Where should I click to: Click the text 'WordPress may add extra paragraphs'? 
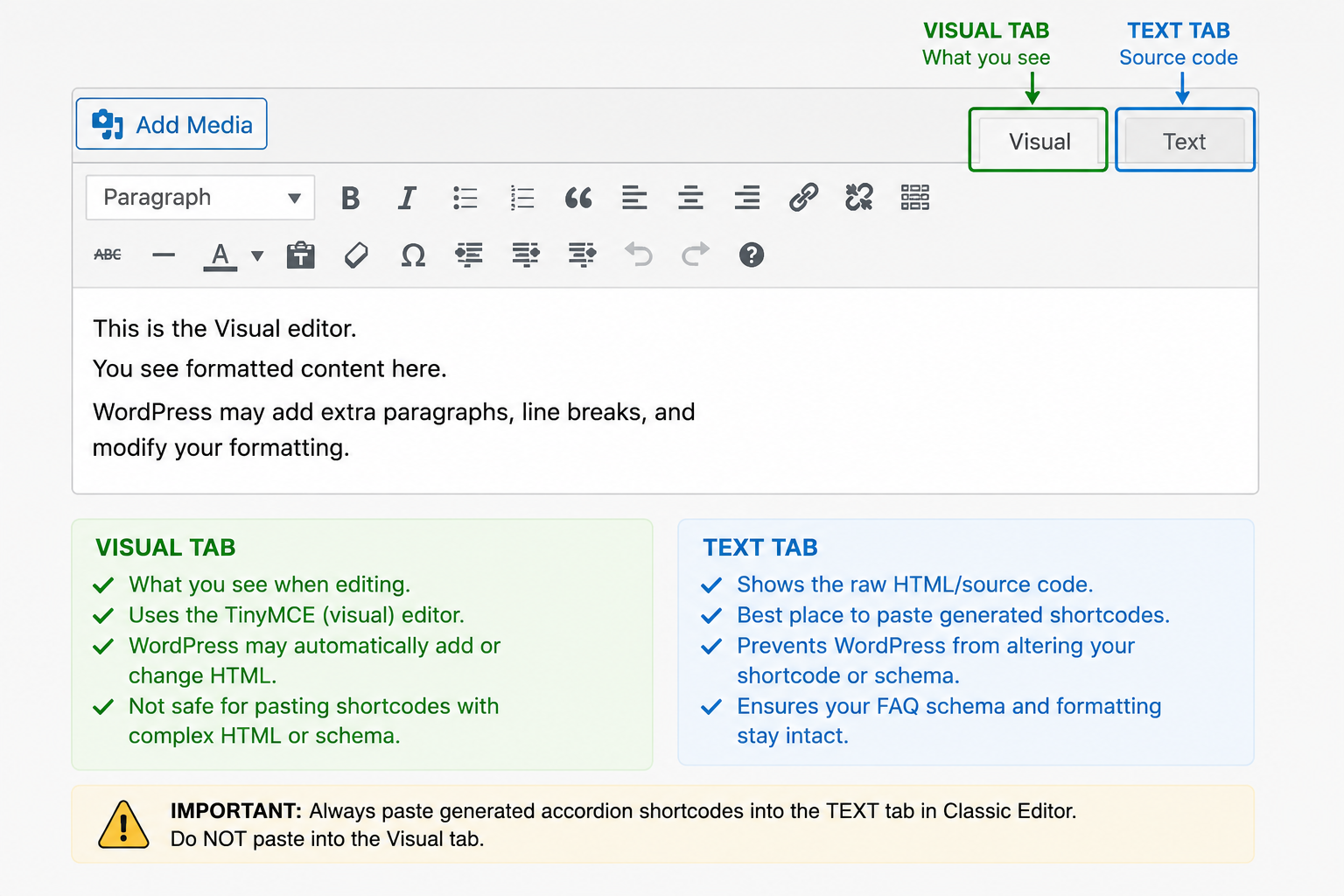[x=303, y=412]
